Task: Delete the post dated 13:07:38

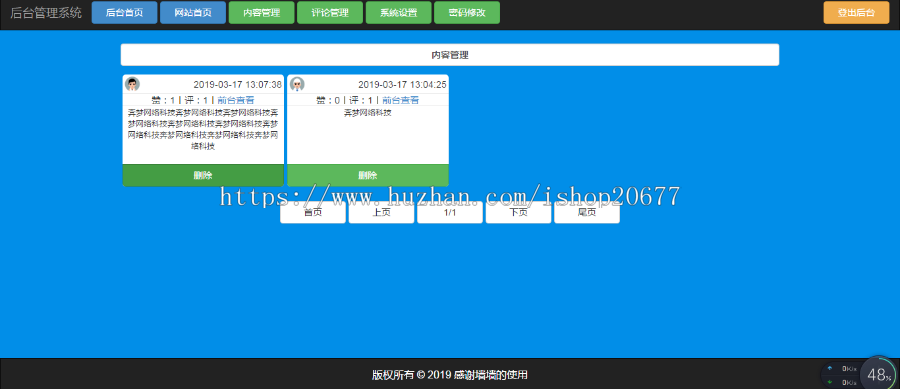Action: pyautogui.click(x=203, y=175)
